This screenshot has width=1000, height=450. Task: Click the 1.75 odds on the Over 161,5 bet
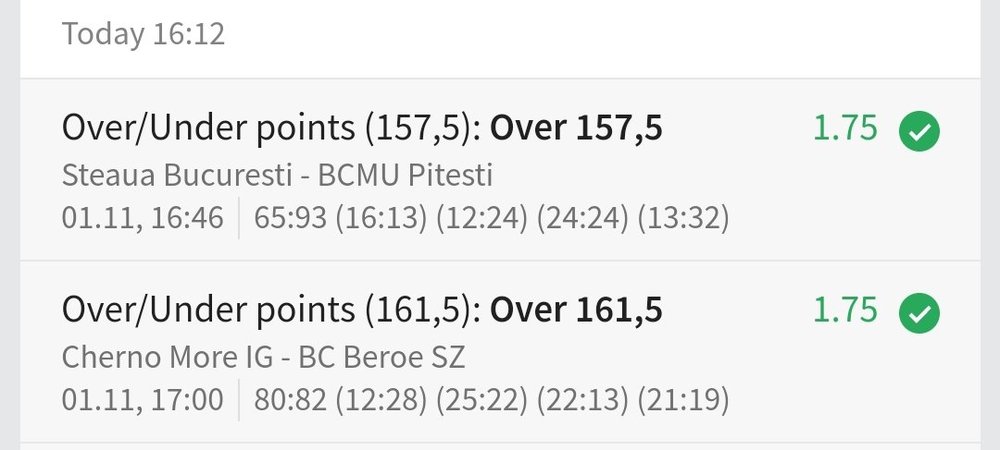tap(845, 312)
